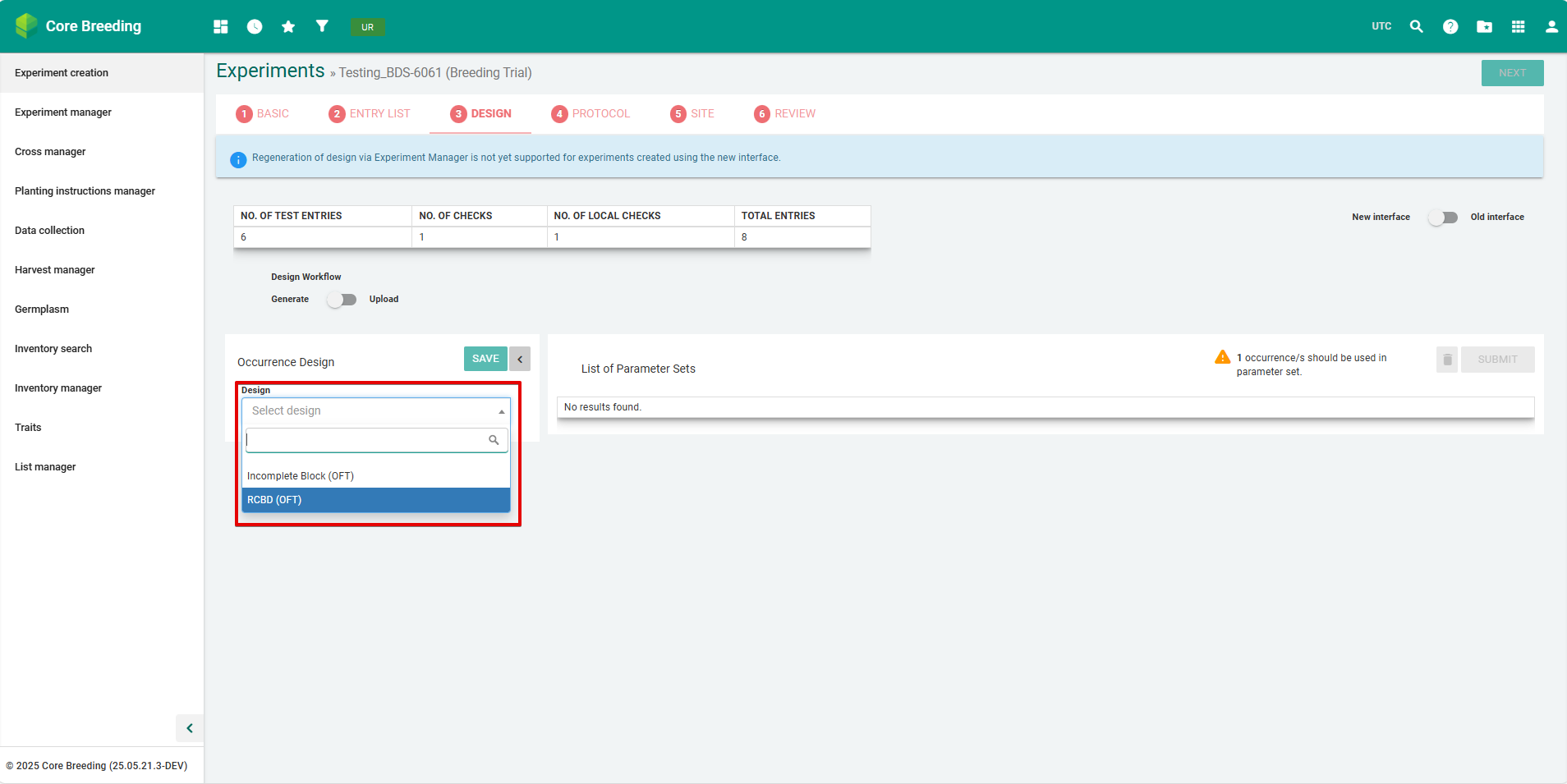The height and width of the screenshot is (784, 1567).
Task: Open the applications grid icon
Action: pyautogui.click(x=1518, y=26)
